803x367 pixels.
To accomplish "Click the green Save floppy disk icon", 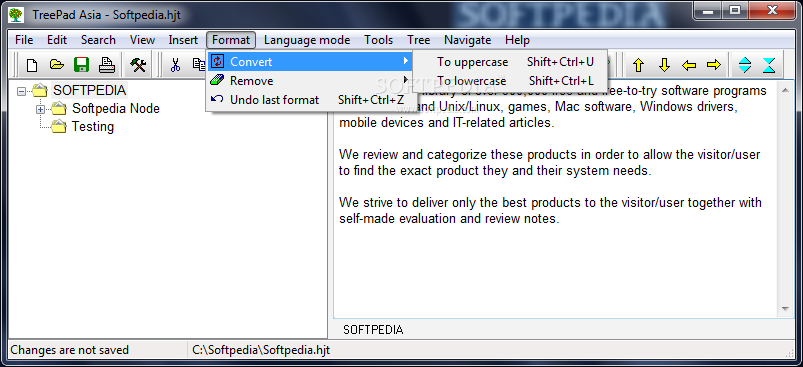I will click(x=81, y=65).
